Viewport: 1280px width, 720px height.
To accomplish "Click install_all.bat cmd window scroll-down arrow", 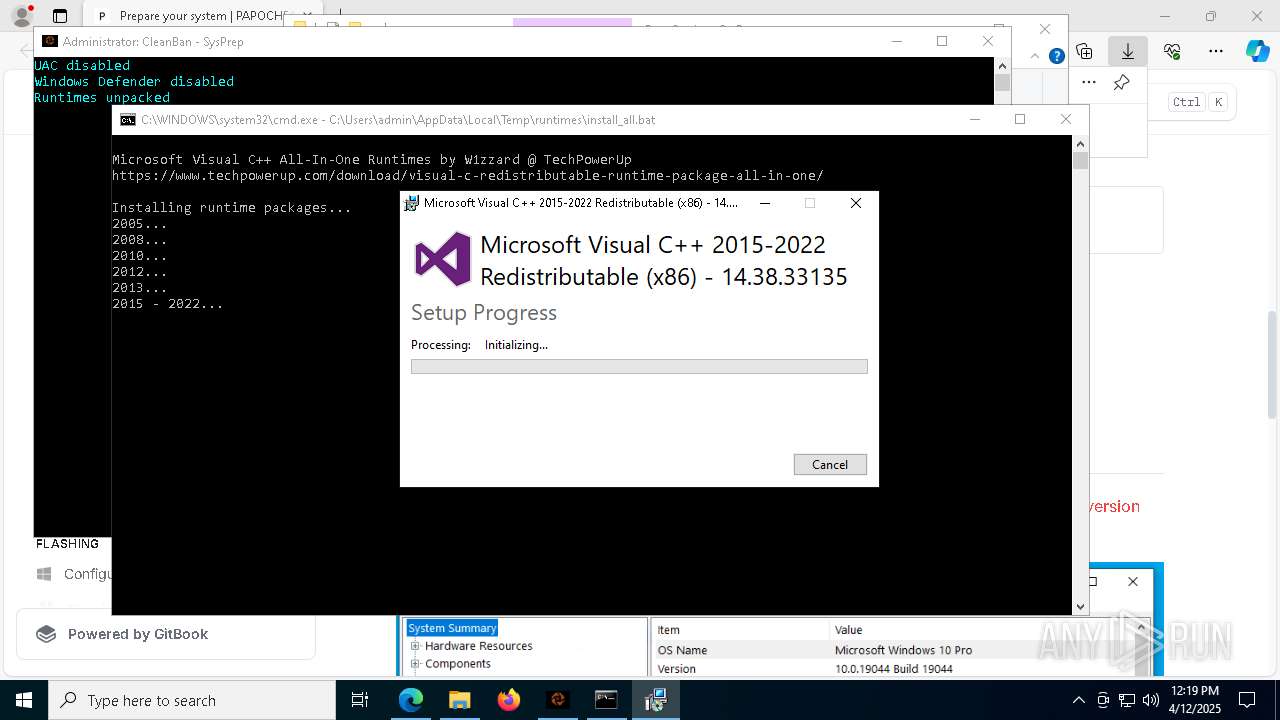I will point(1080,607).
